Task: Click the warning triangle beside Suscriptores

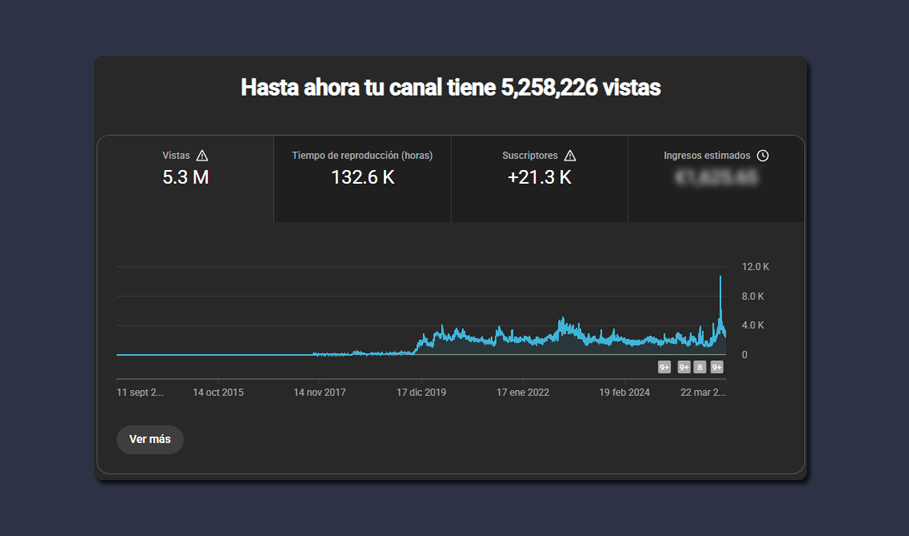Action: pos(570,156)
